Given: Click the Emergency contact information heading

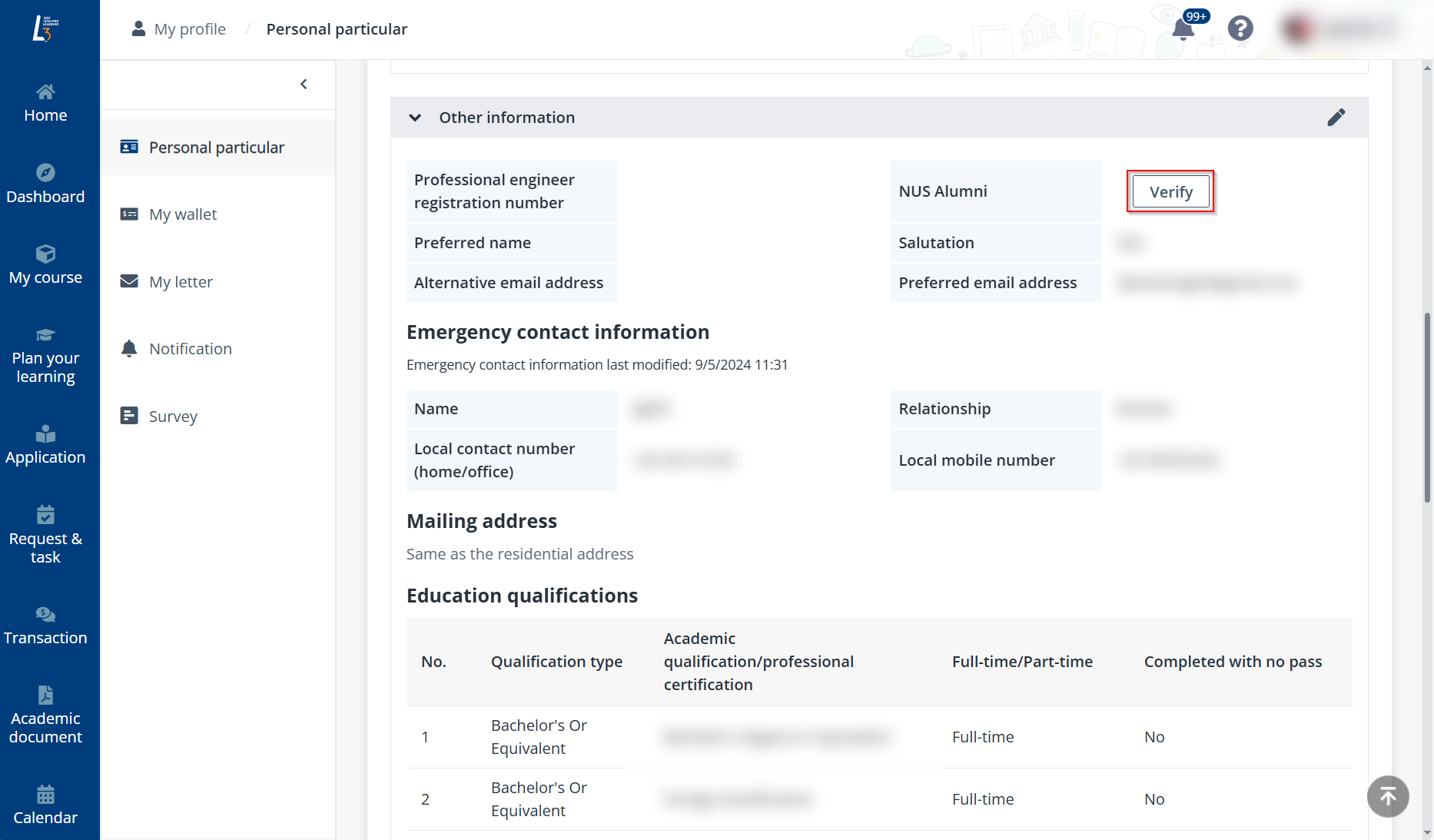Looking at the screenshot, I should pos(558,332).
